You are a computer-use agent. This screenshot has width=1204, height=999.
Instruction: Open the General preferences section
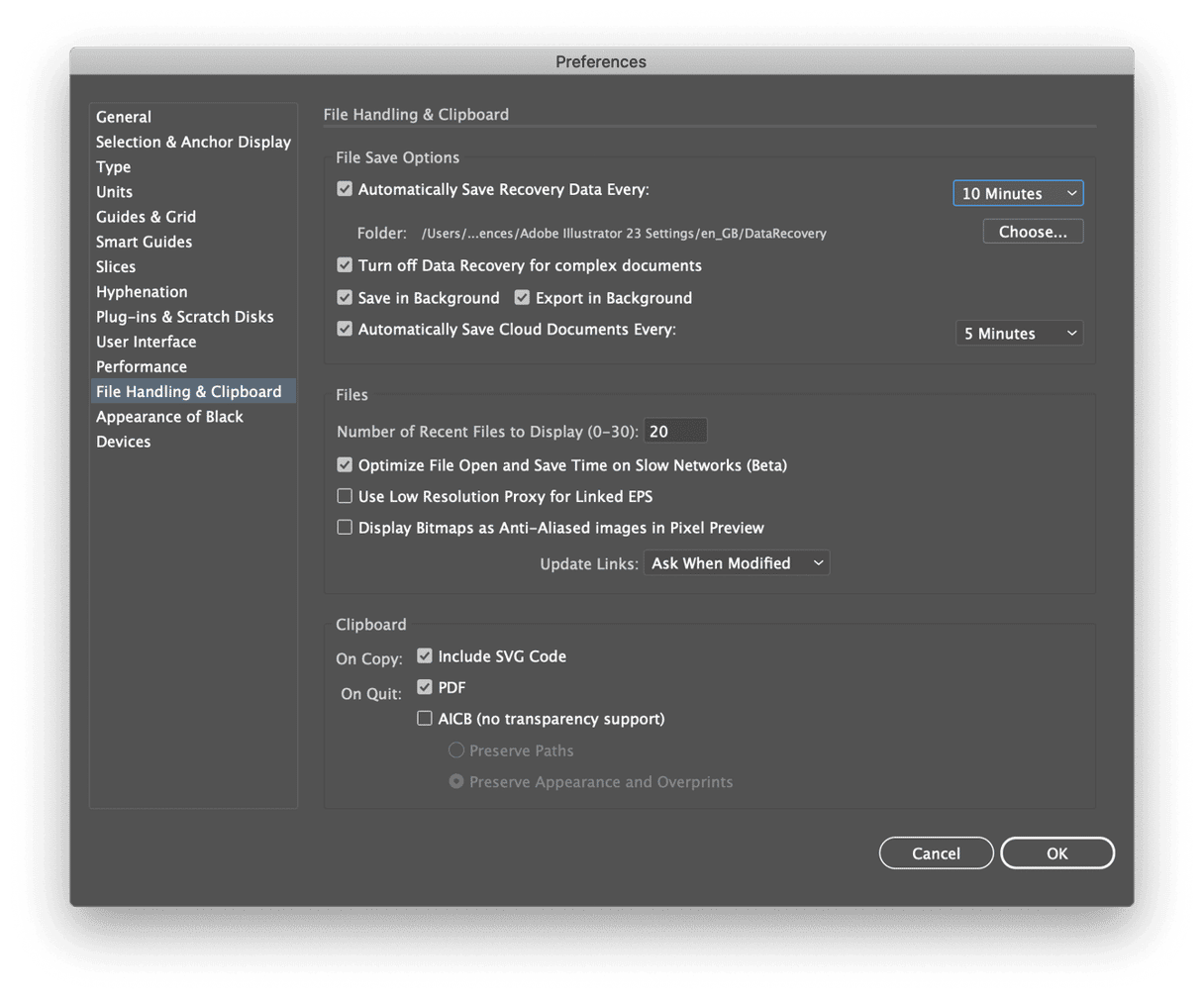[123, 117]
